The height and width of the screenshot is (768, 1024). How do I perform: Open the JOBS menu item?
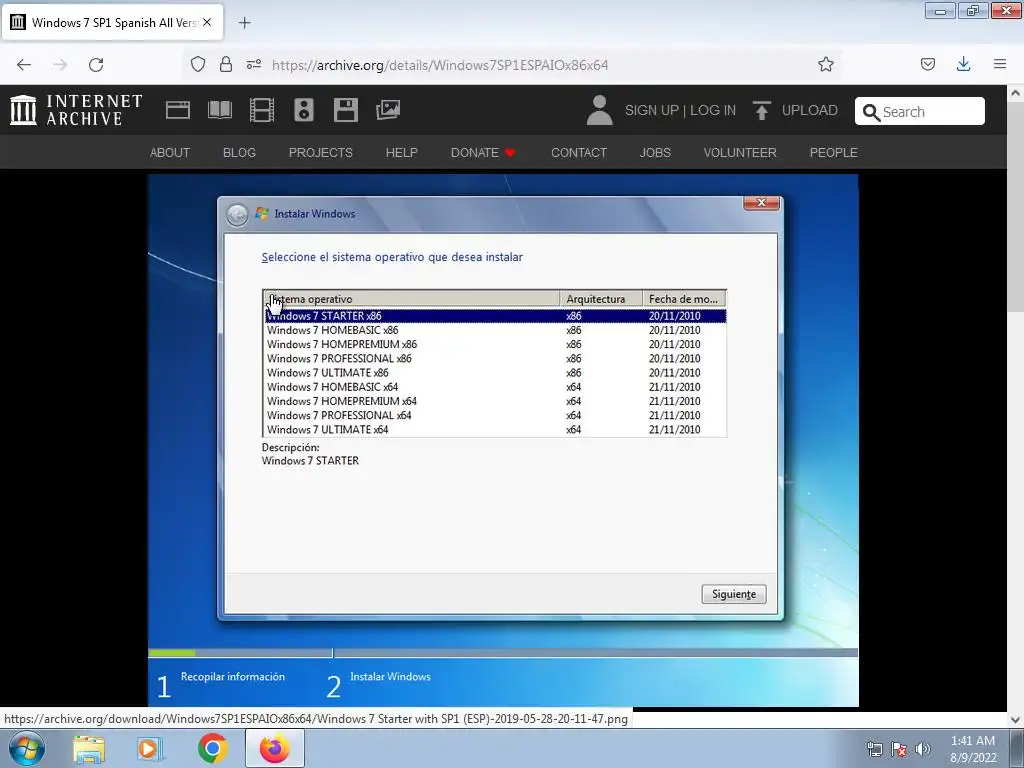coord(655,153)
